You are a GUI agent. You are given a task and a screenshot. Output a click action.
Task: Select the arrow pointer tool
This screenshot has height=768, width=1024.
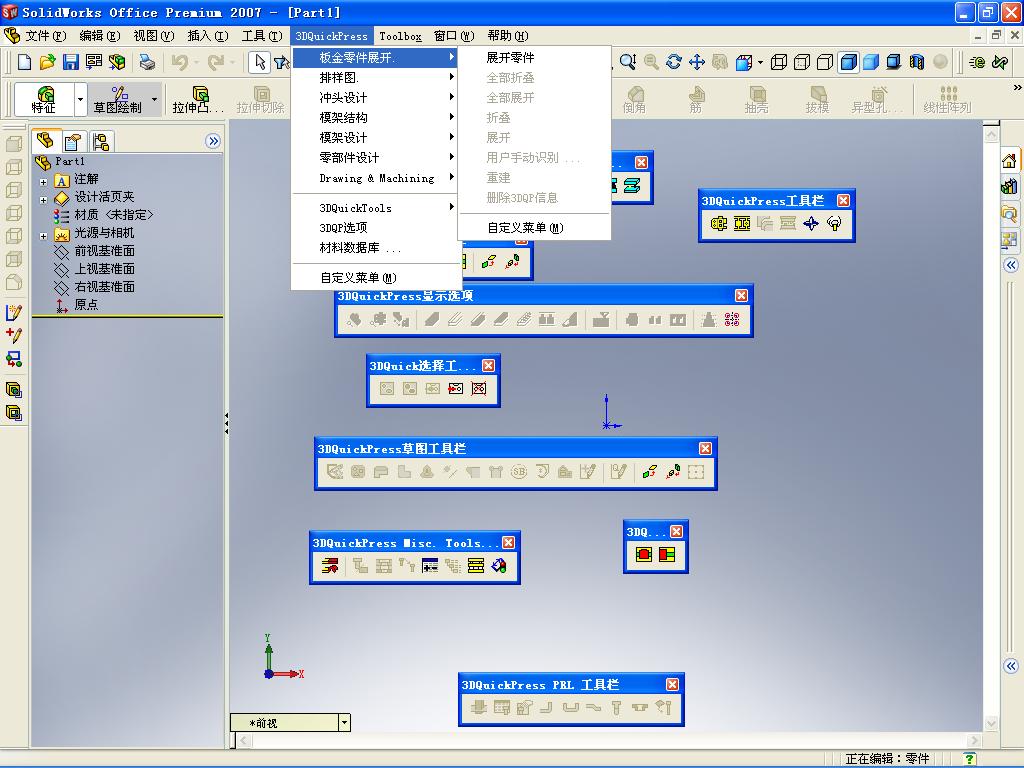point(260,62)
